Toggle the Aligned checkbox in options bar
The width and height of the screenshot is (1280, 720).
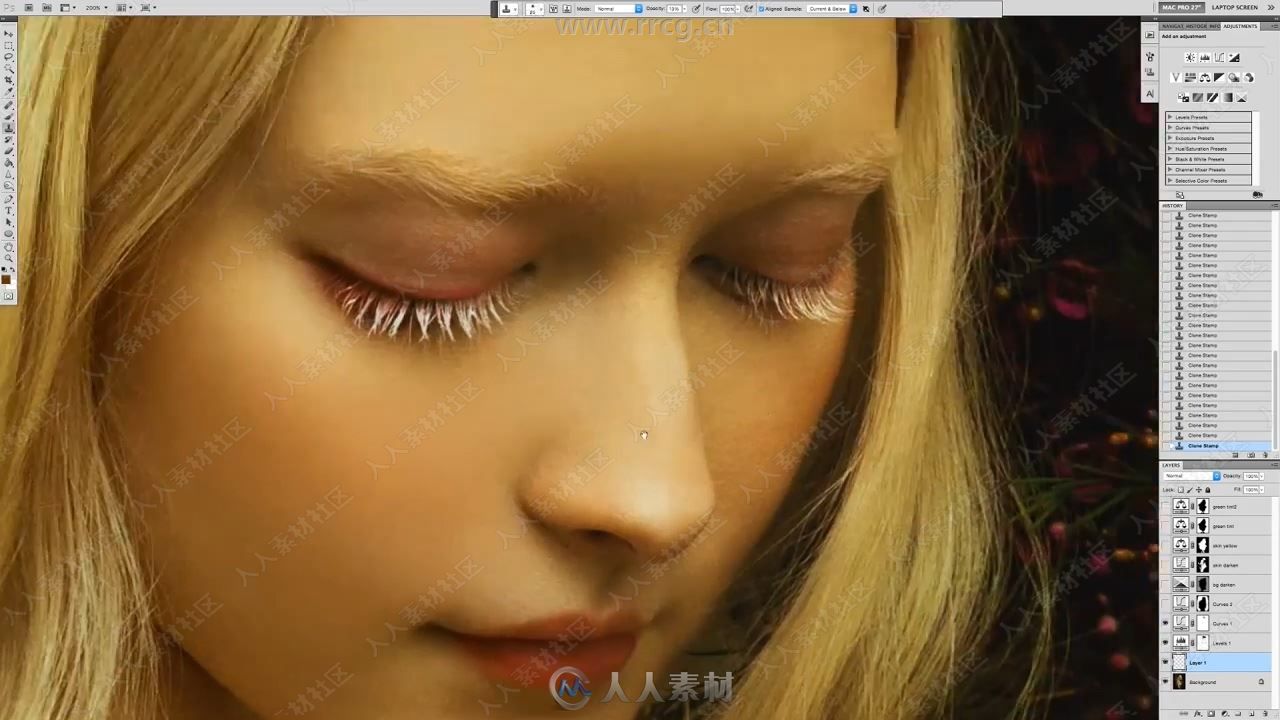click(762, 8)
